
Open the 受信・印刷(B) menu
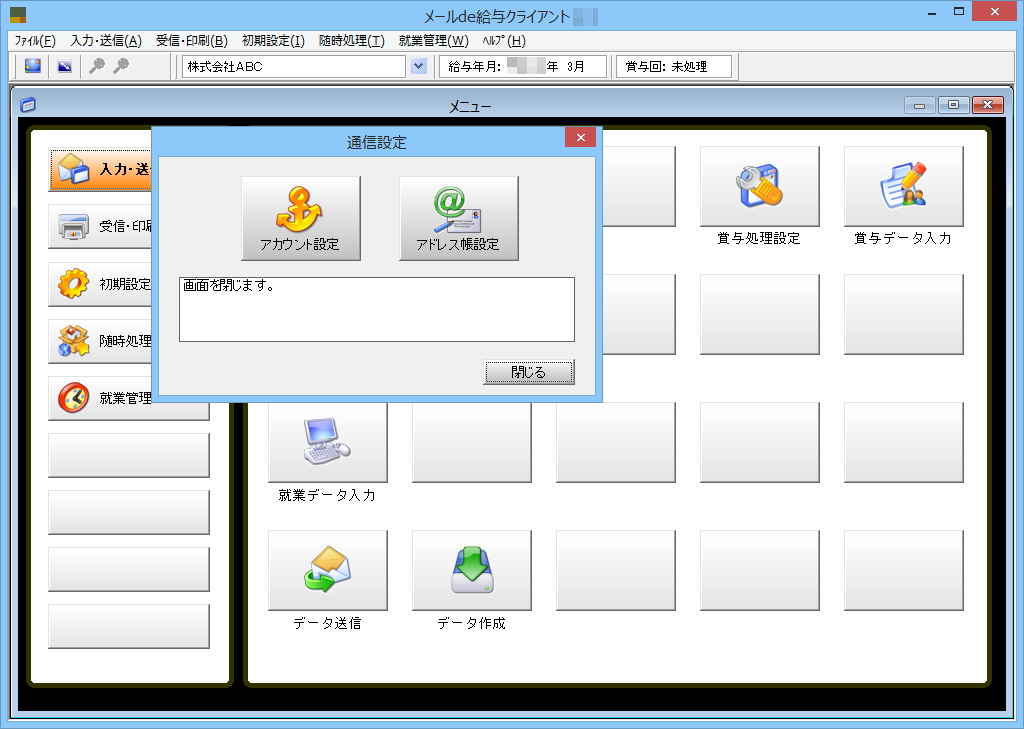point(191,40)
